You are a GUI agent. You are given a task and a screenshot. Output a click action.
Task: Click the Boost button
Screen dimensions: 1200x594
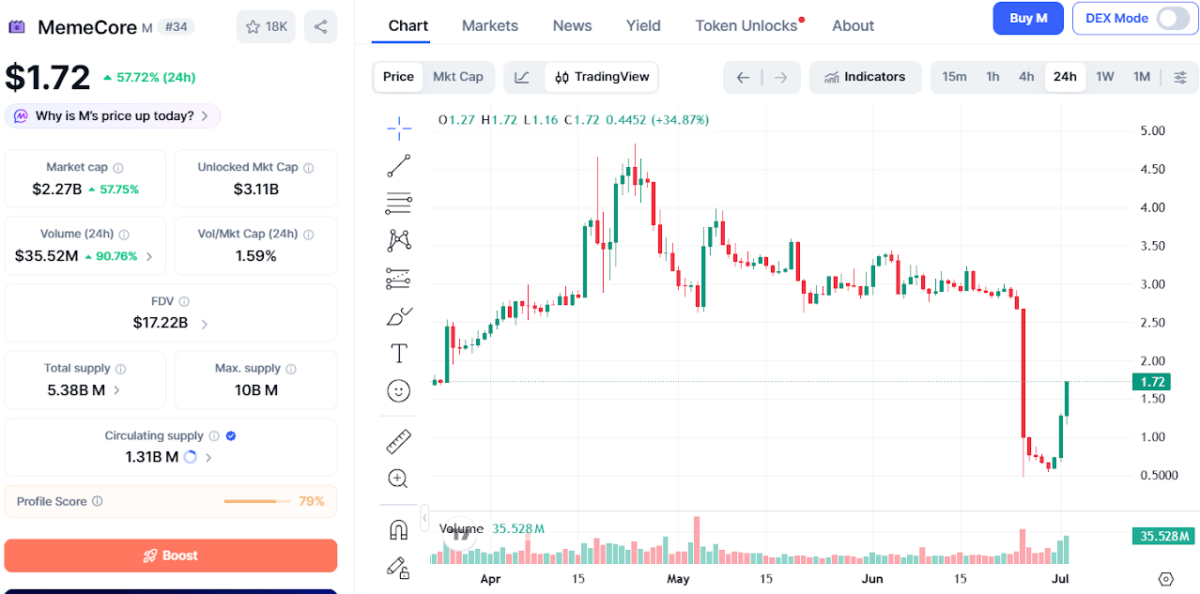coord(171,555)
